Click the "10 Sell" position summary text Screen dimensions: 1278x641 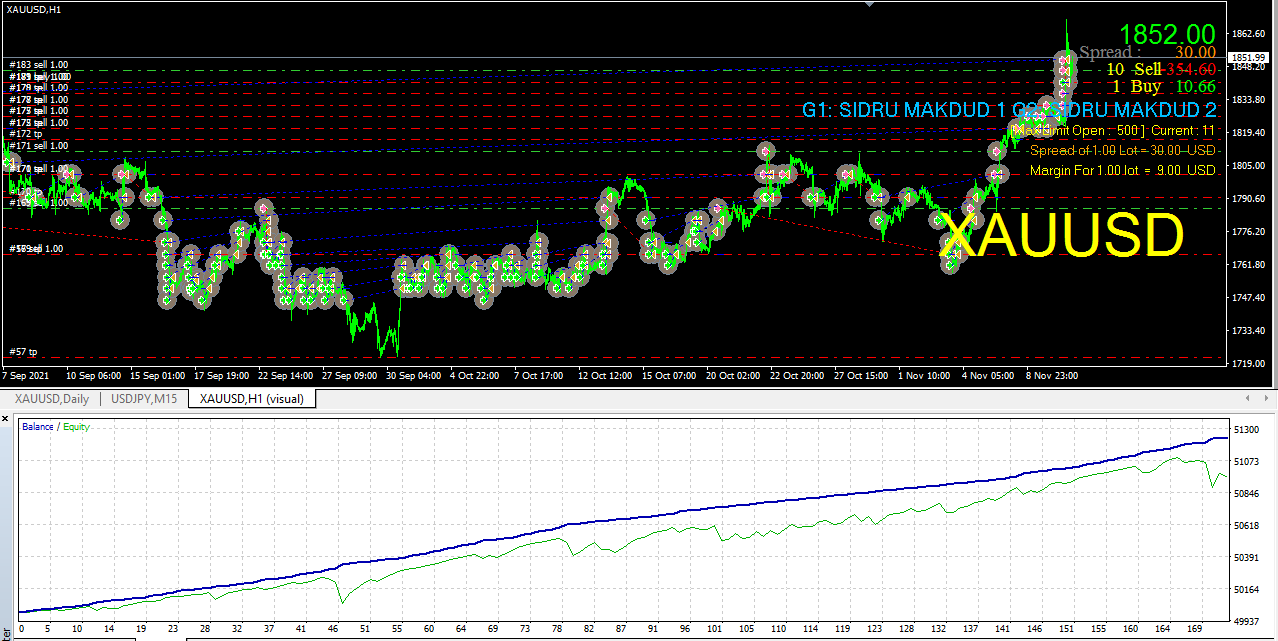tap(1134, 69)
